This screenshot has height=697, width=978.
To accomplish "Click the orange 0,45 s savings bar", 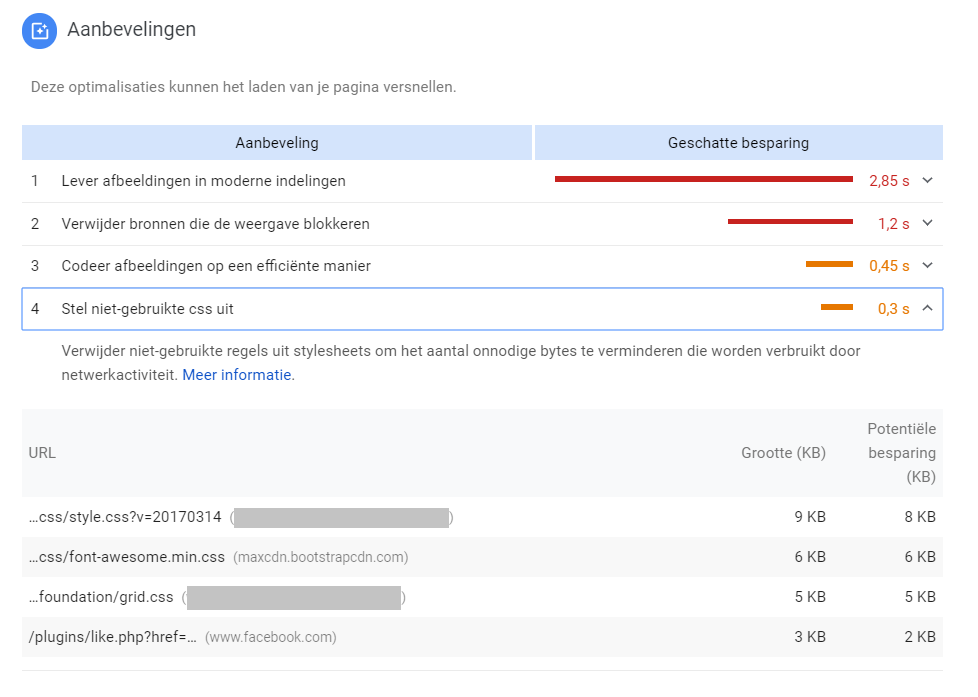I will pyautogui.click(x=829, y=264).
